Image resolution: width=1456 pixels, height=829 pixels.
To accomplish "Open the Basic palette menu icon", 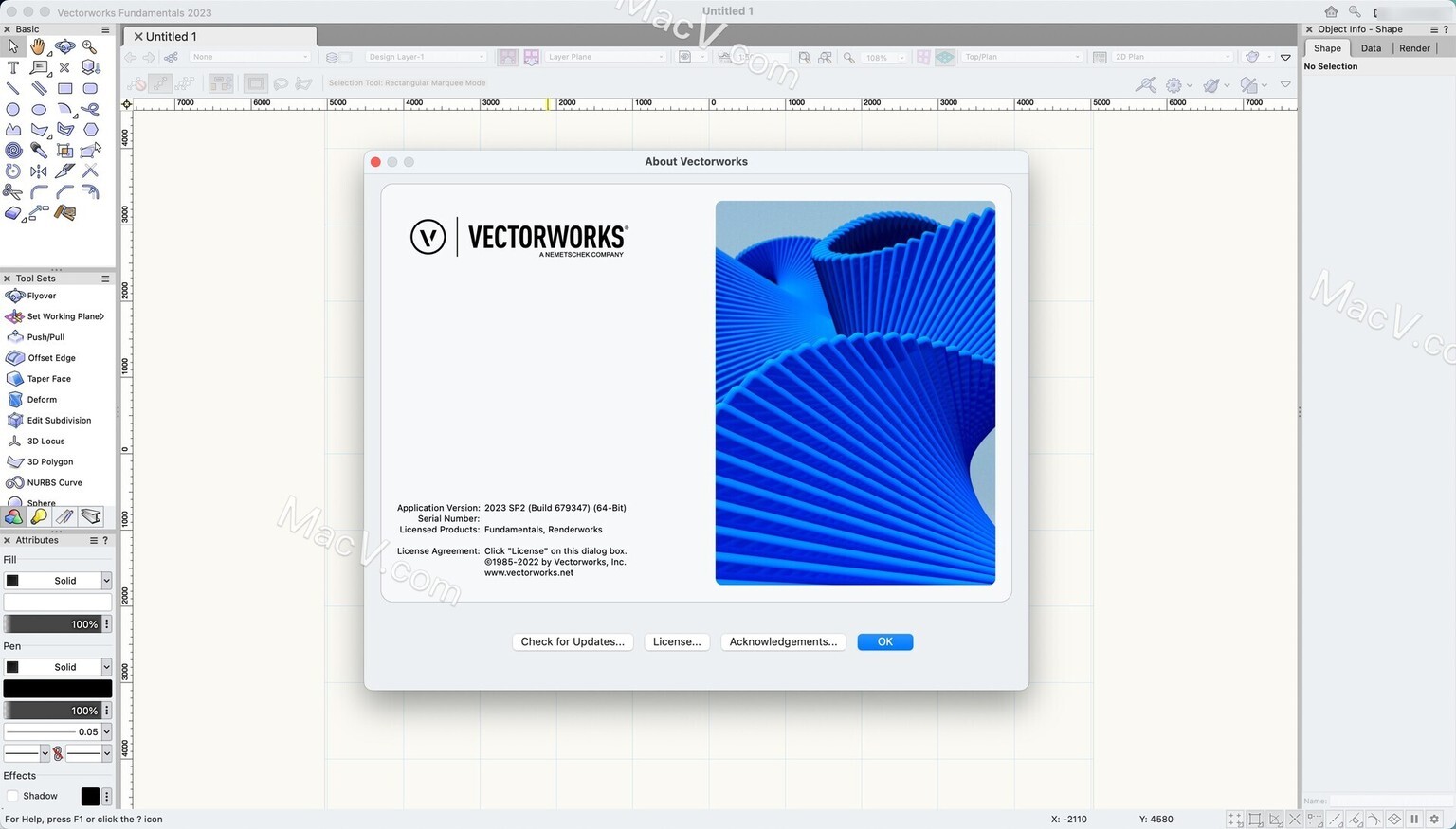I will 105,29.
